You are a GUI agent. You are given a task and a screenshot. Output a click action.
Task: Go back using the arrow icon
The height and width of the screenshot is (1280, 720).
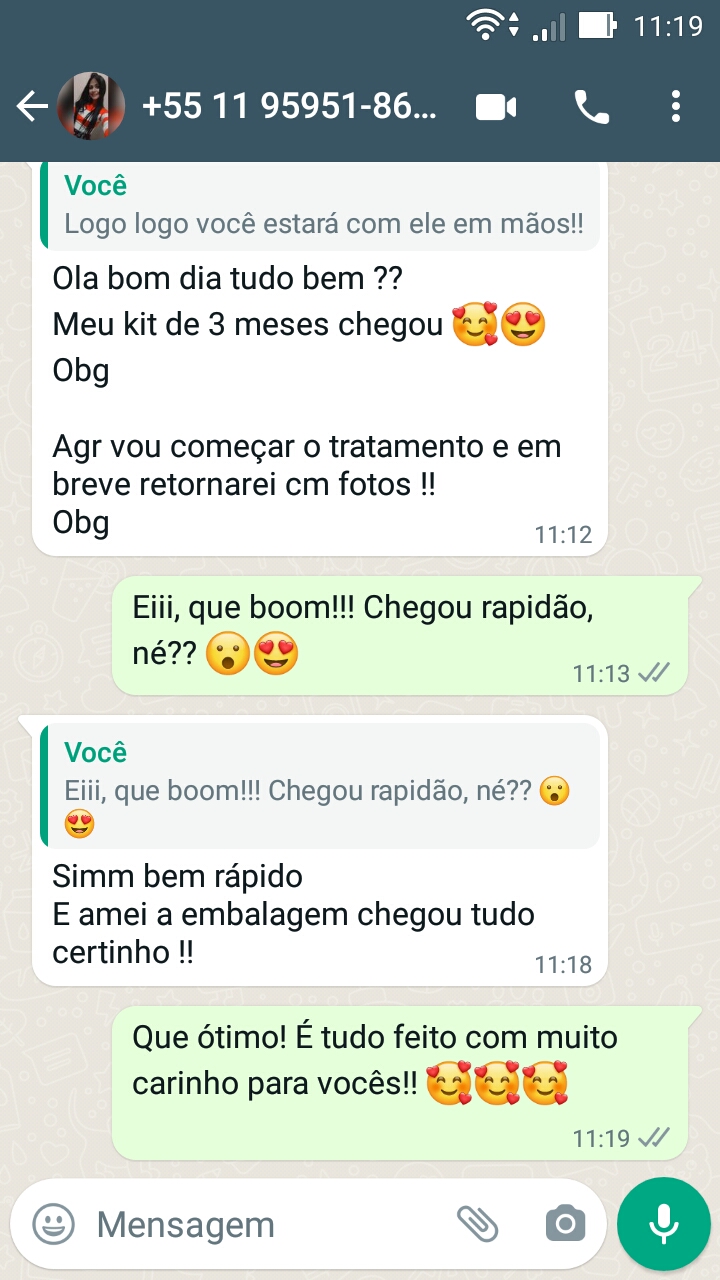tap(32, 107)
